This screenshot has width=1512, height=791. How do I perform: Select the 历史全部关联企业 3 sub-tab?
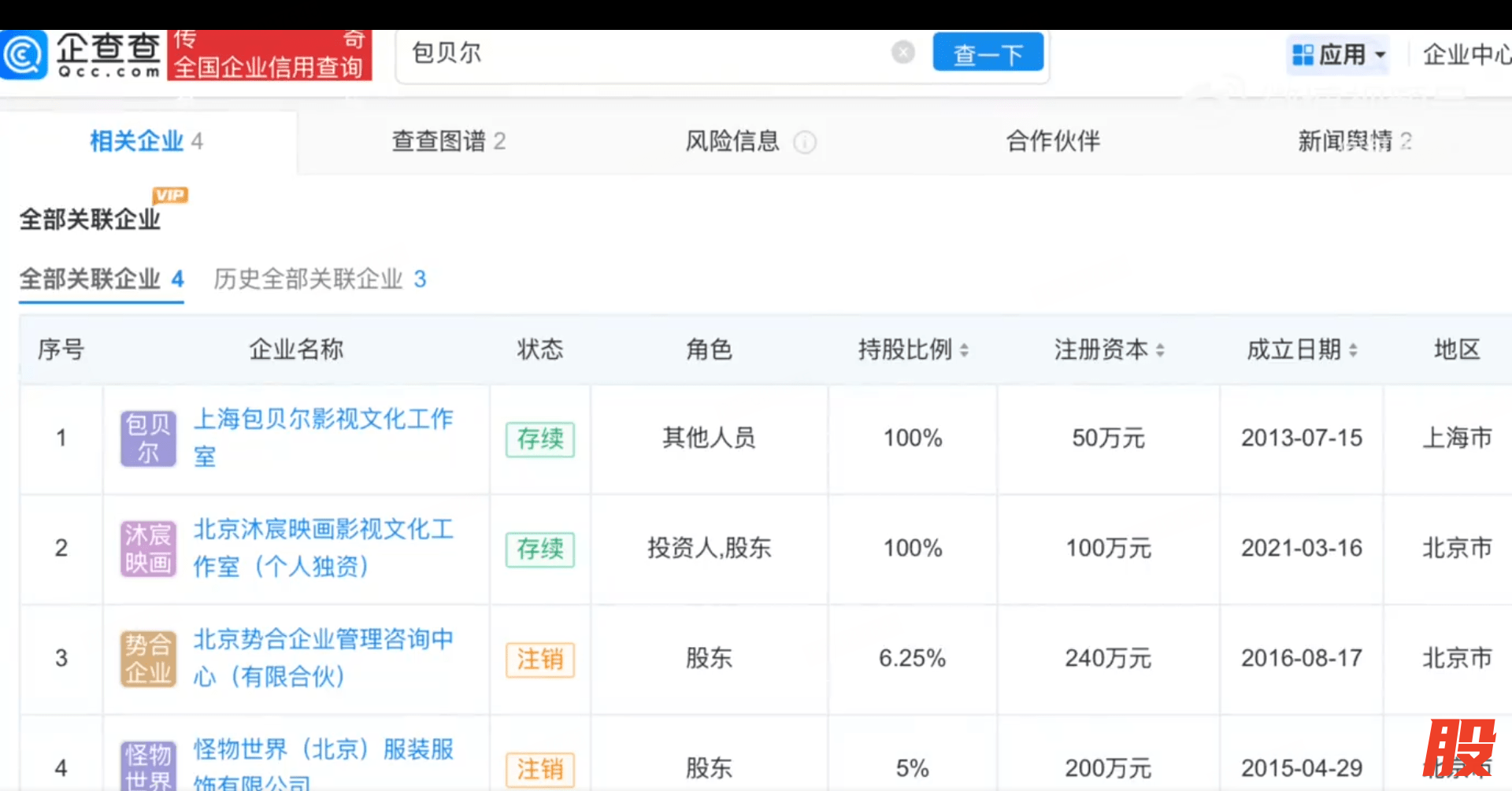click(x=320, y=279)
